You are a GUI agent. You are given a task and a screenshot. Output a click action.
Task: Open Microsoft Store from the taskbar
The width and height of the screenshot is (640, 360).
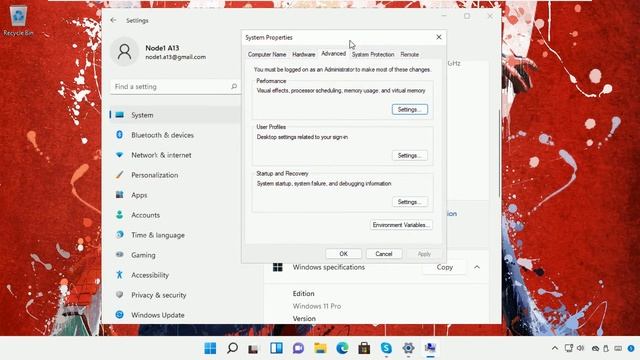pos(364,348)
